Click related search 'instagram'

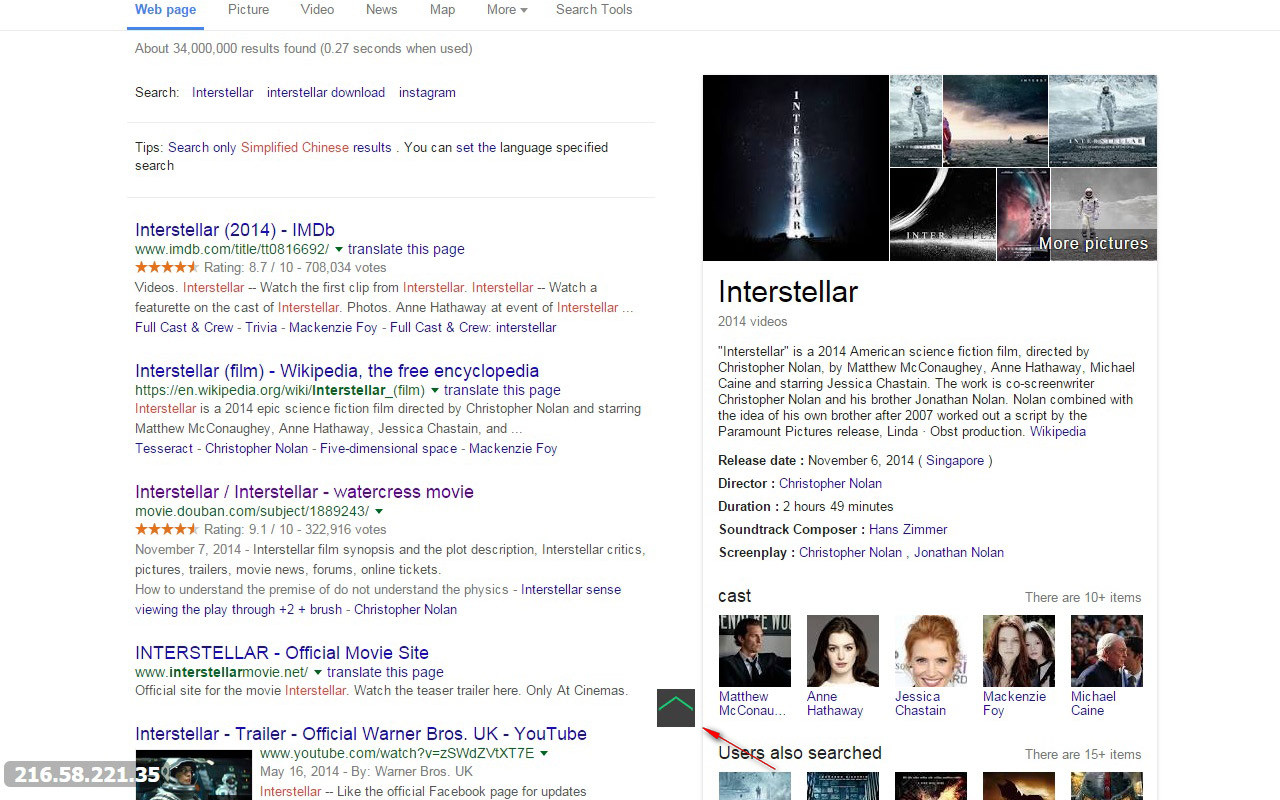[x=427, y=93]
